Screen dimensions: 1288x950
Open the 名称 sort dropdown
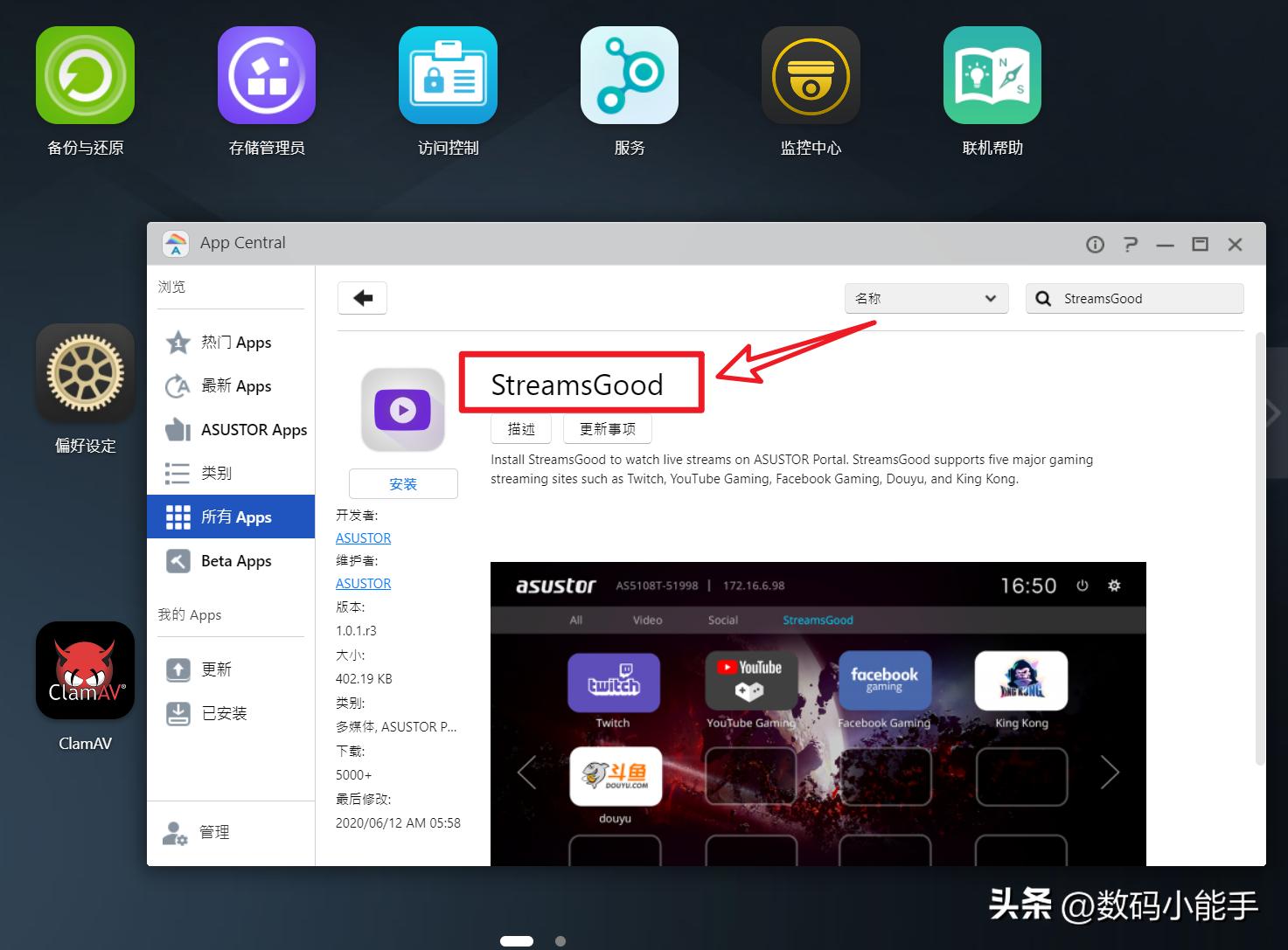927,298
